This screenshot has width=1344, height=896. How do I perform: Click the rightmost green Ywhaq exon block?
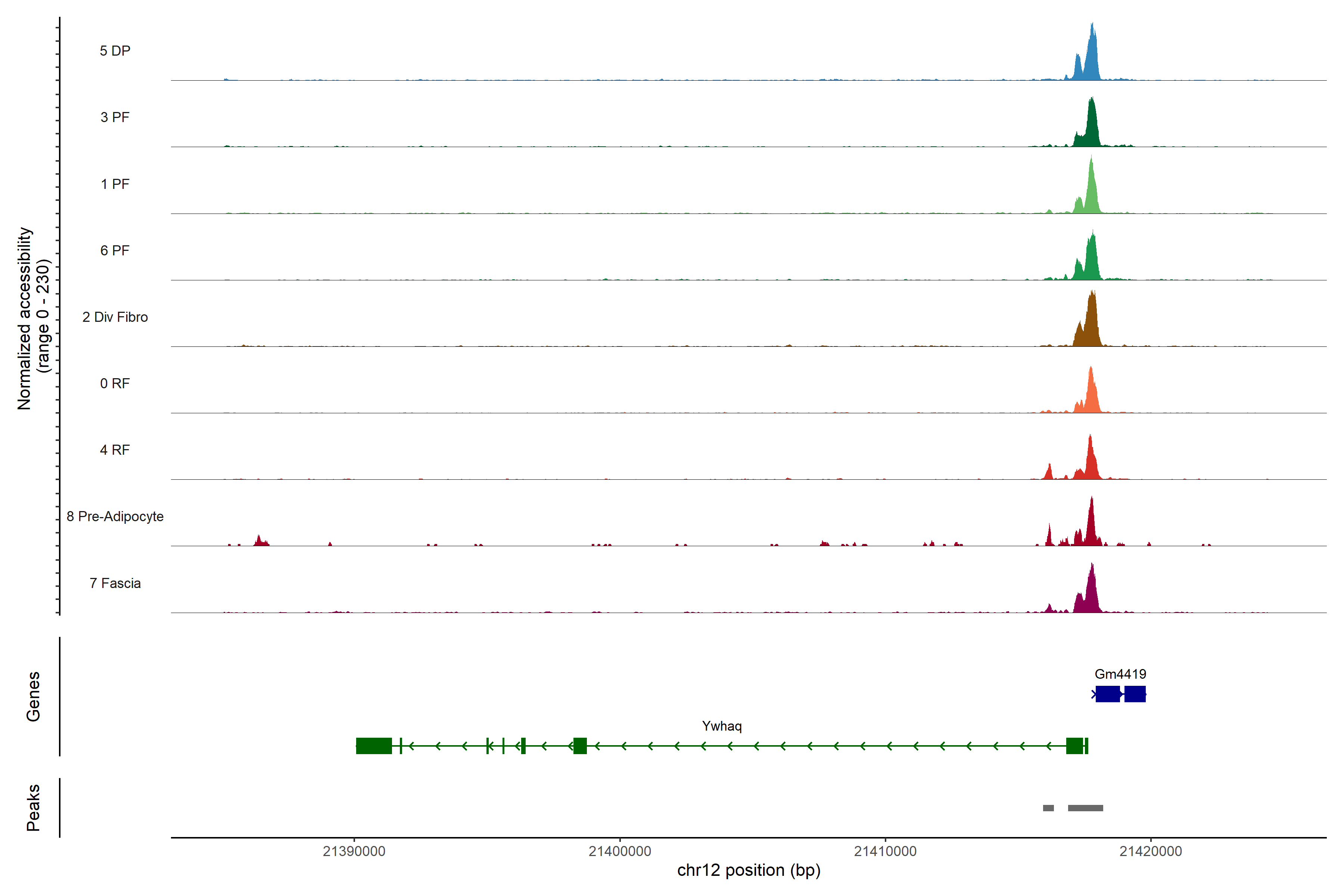pos(1074,746)
